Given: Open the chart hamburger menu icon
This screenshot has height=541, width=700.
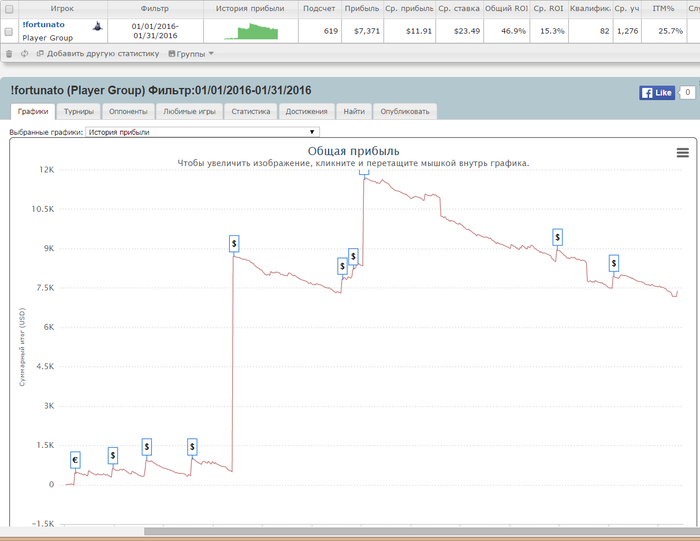Looking at the screenshot, I should 683,153.
